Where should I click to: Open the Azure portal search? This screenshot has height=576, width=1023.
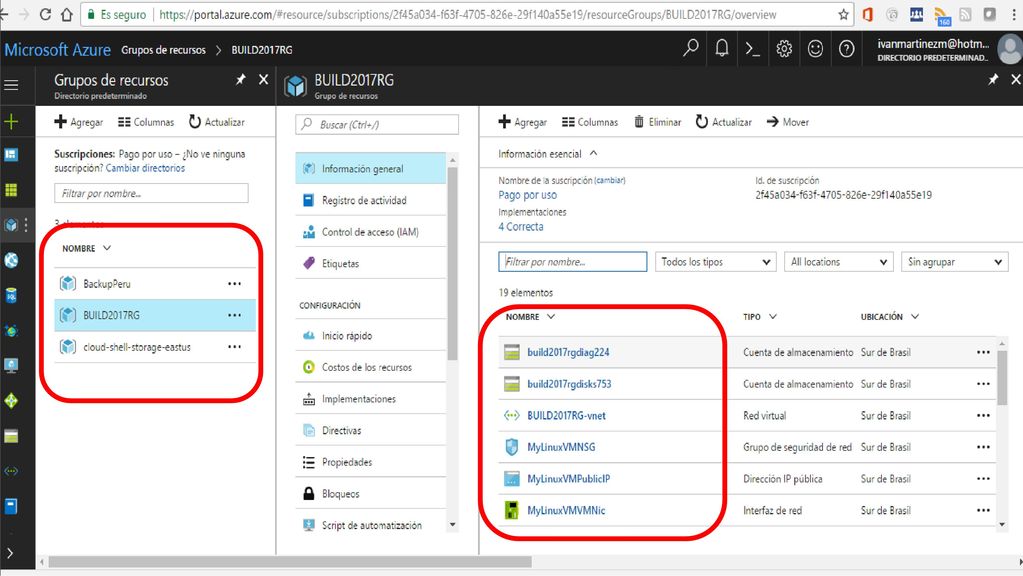[x=690, y=48]
